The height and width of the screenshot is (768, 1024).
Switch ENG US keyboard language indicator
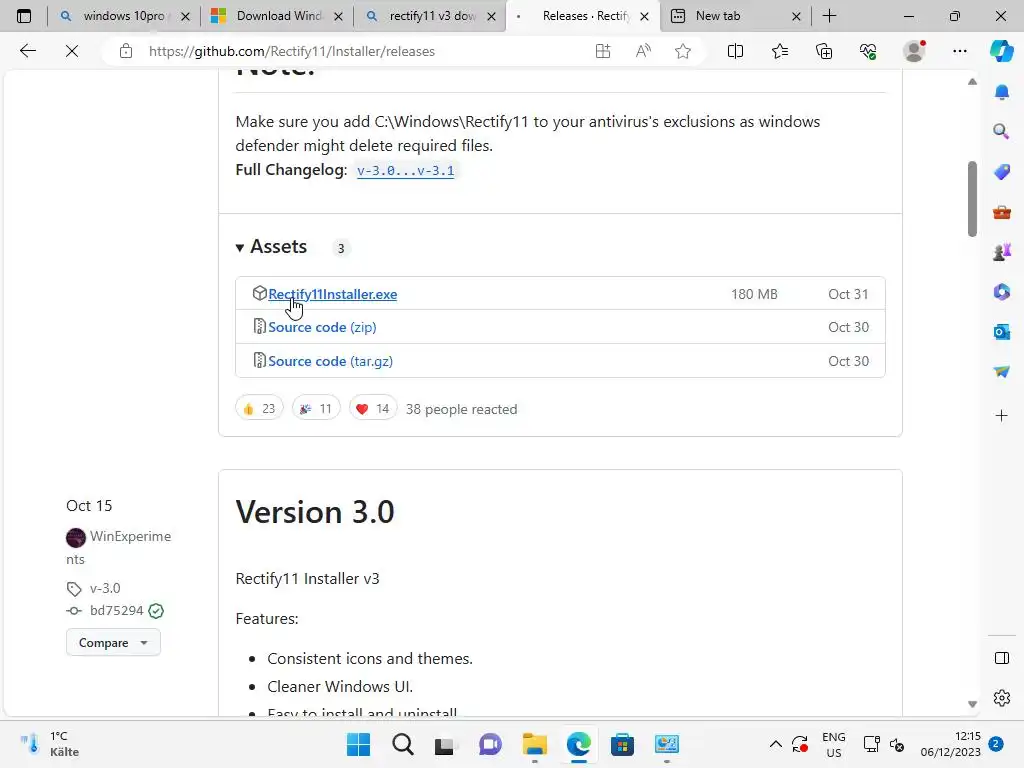[834, 744]
